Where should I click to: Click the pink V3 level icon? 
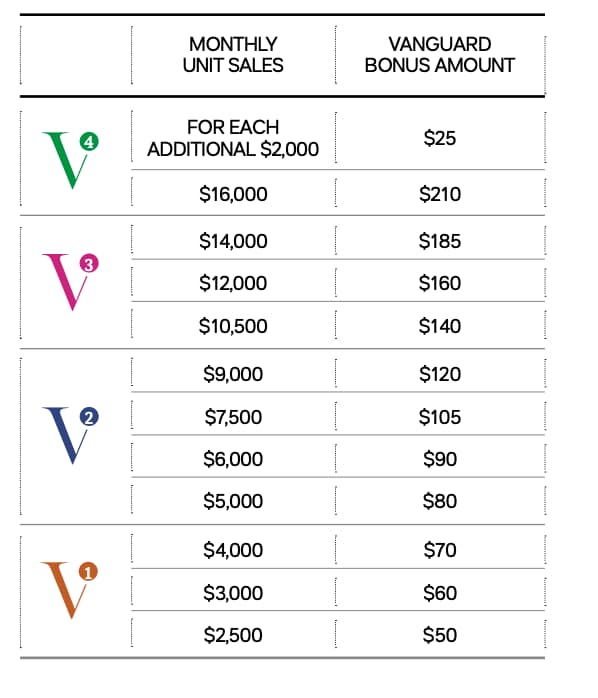pyautogui.click(x=70, y=282)
